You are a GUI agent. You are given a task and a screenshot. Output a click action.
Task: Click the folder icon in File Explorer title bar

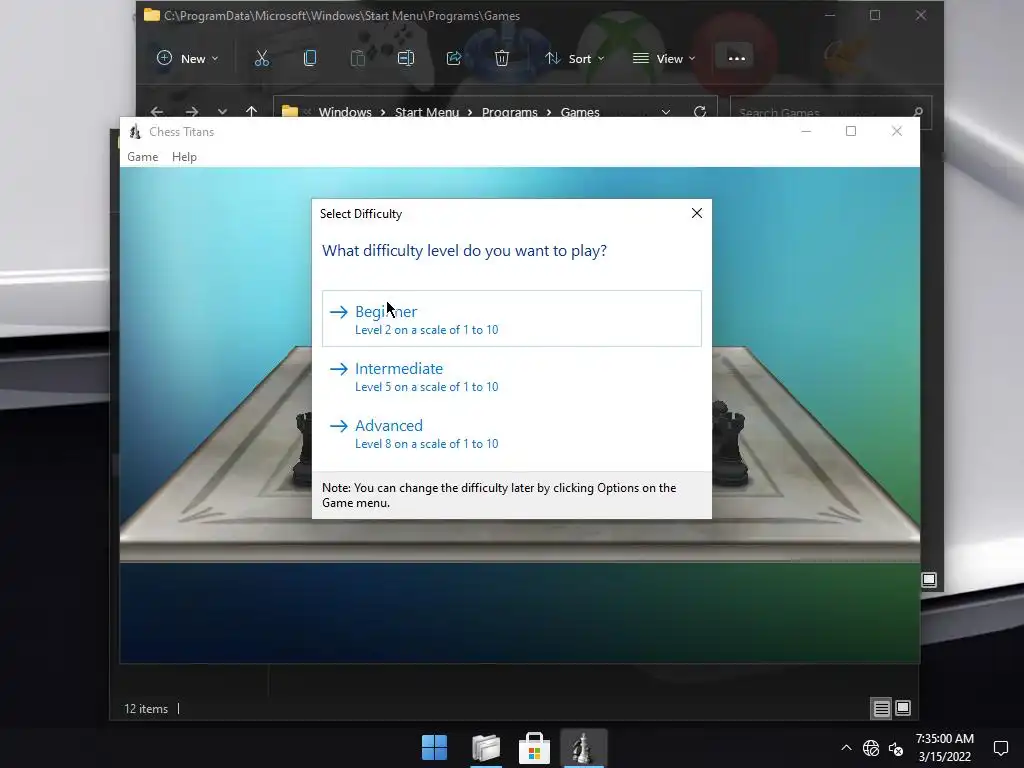coord(152,15)
